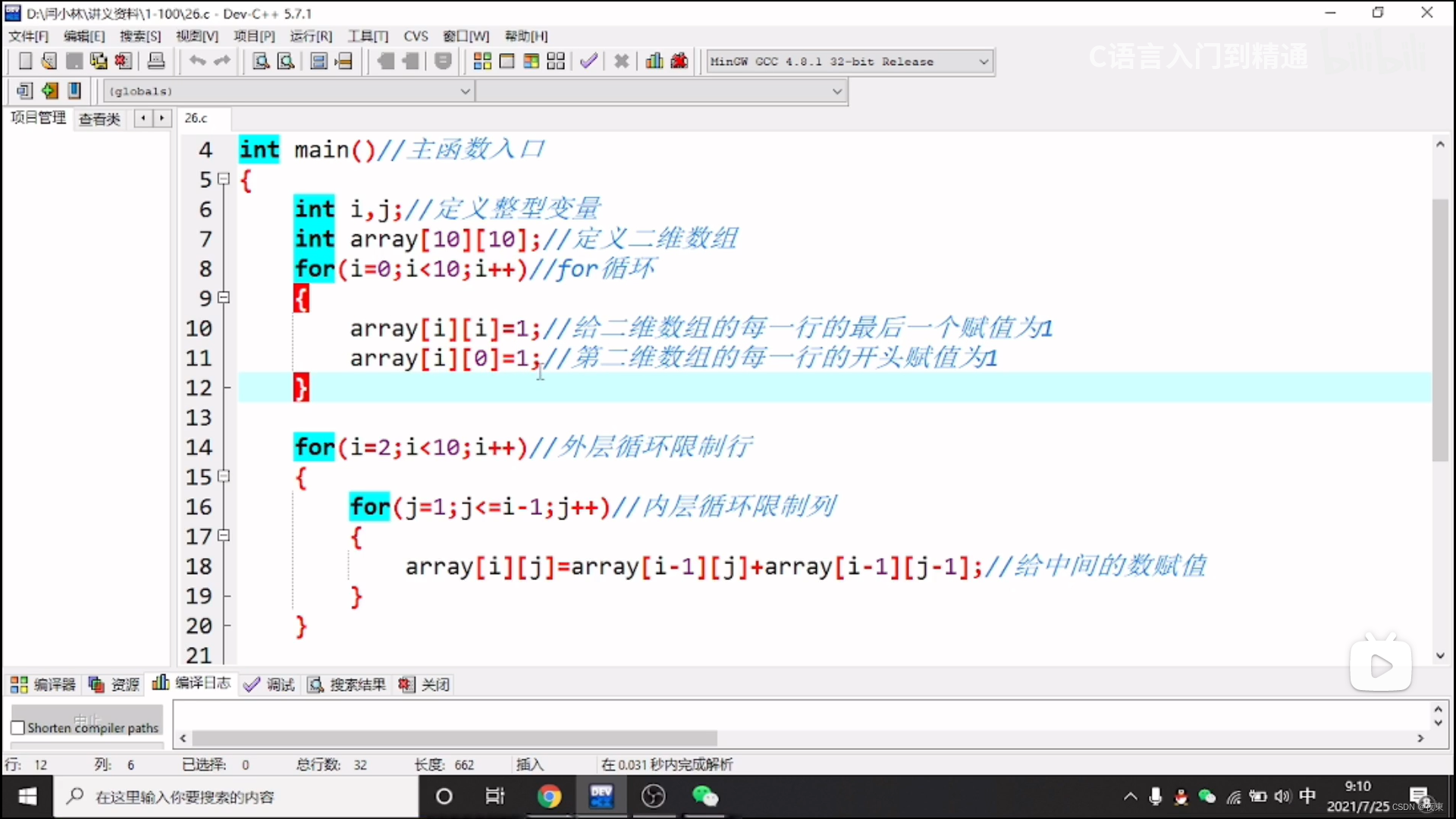Open the Replace dialog icon
The image size is (1456, 819).
coord(286,61)
